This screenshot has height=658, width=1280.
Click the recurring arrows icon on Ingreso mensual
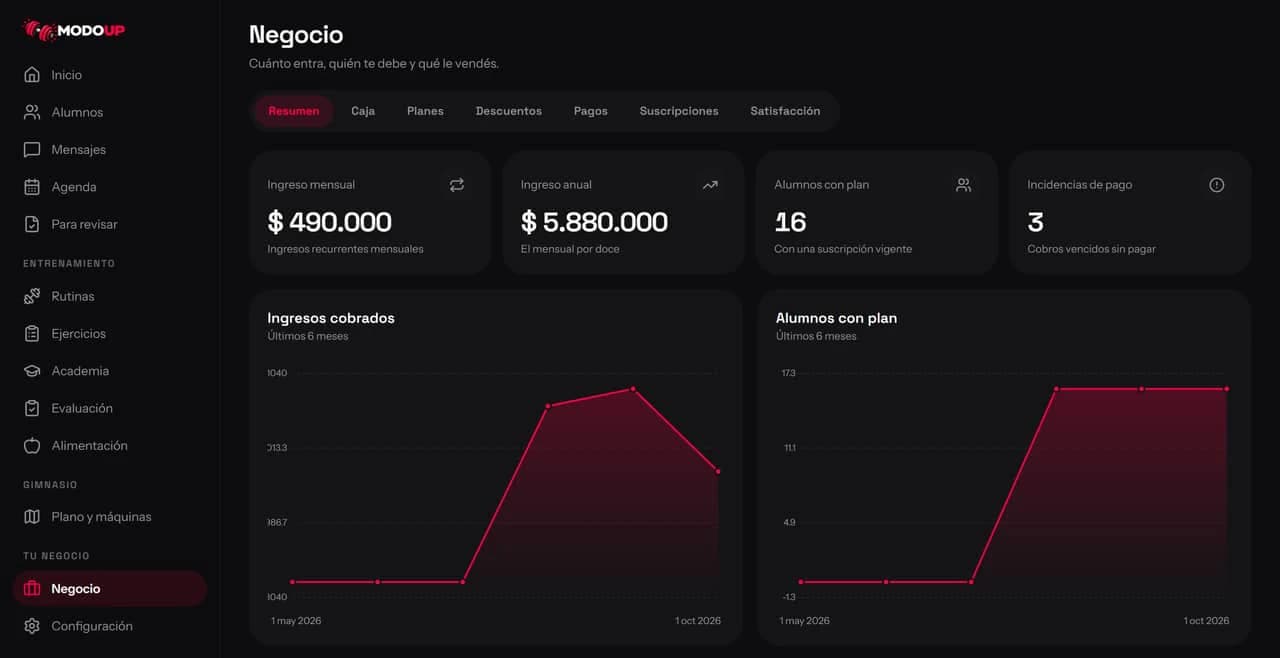click(457, 185)
